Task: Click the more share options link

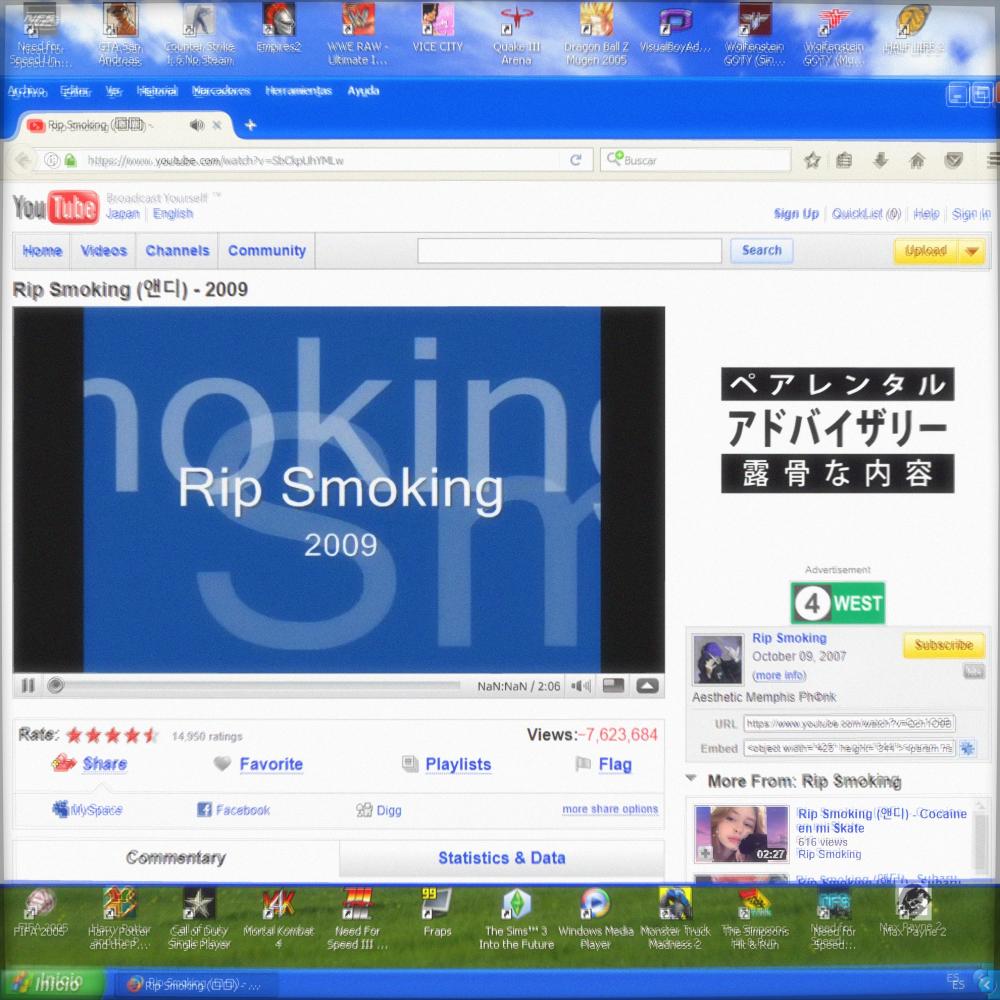Action: tap(610, 809)
